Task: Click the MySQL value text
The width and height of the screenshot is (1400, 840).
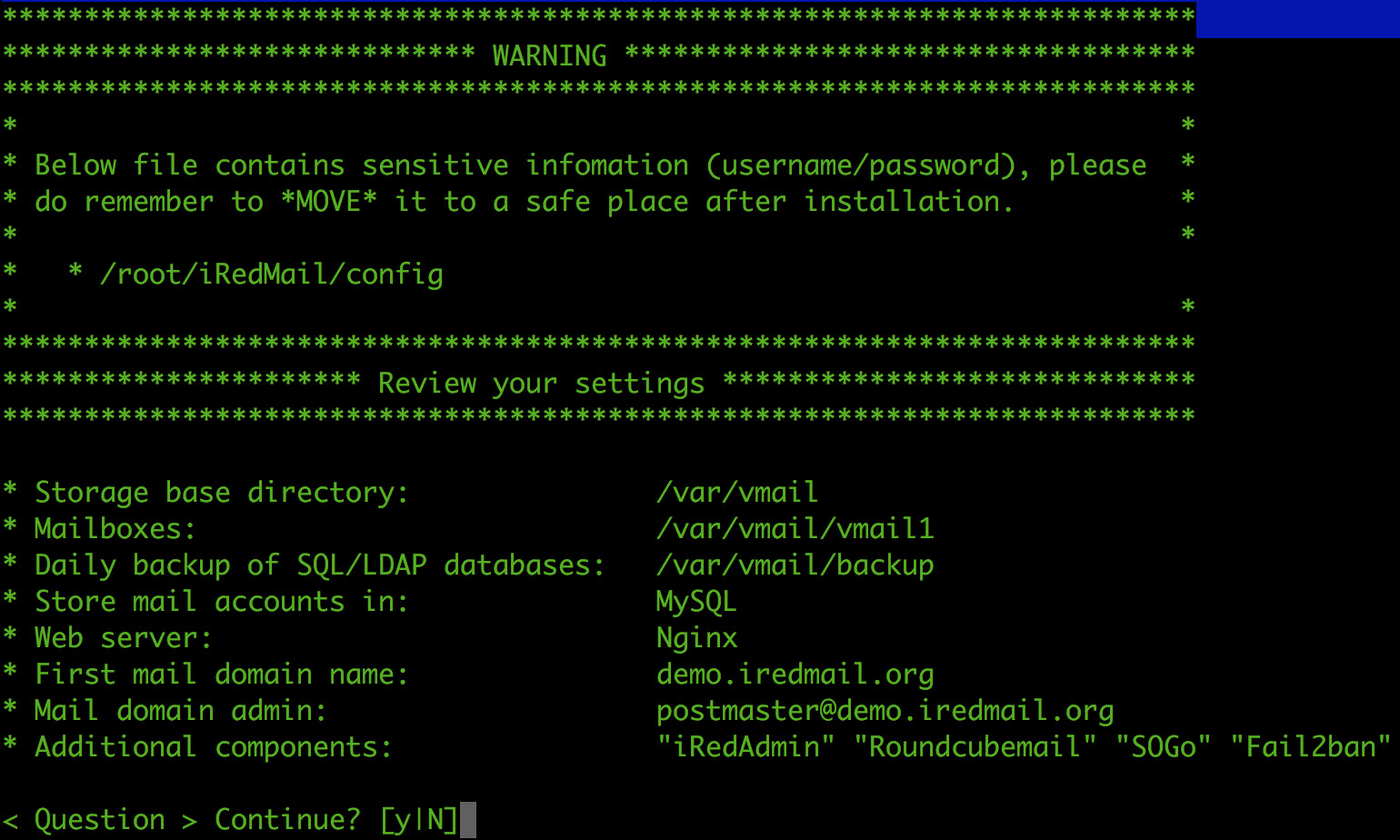Action: pyautogui.click(x=695, y=602)
